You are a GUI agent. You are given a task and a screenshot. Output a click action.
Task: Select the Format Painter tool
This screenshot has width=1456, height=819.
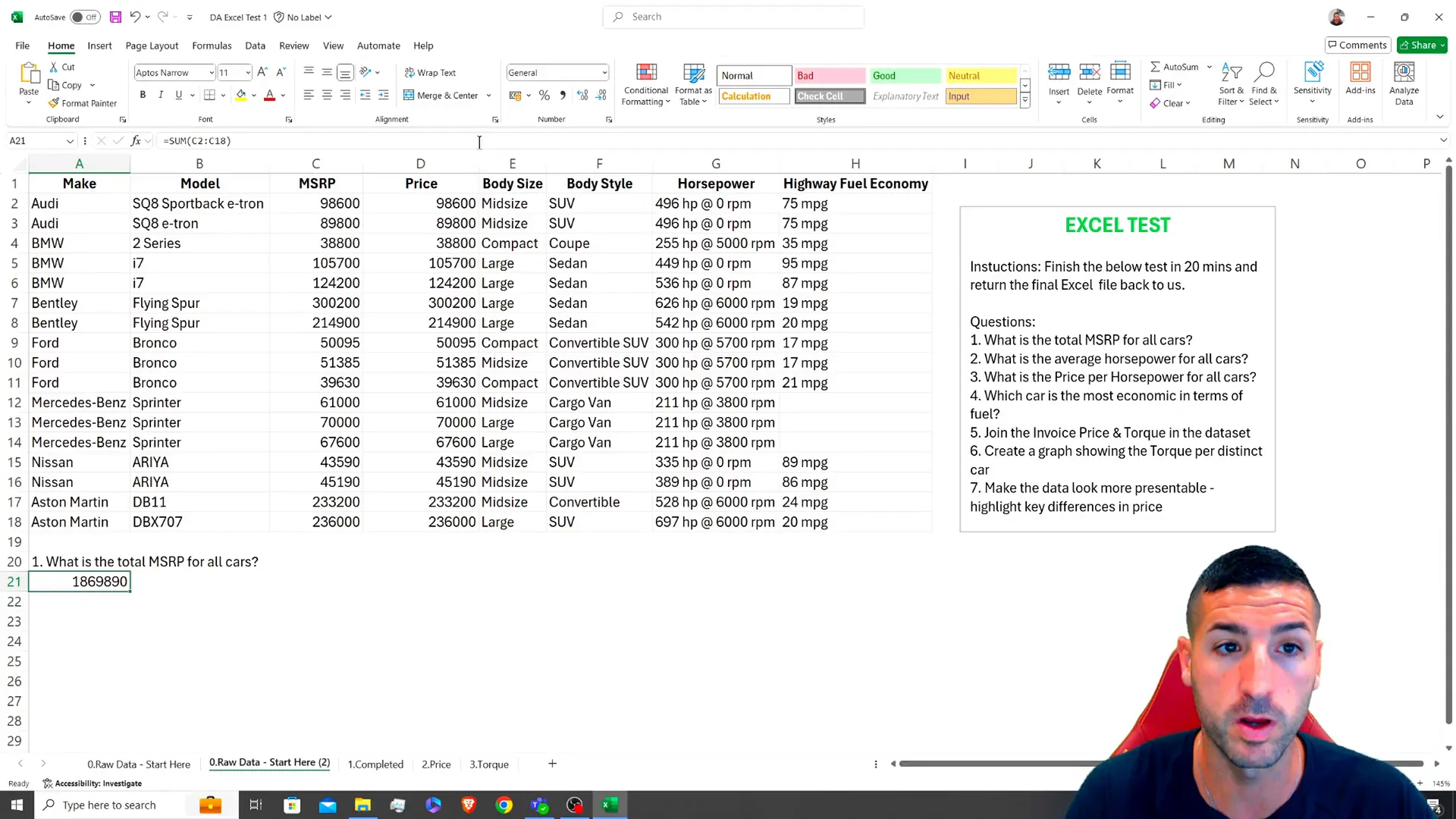83,103
